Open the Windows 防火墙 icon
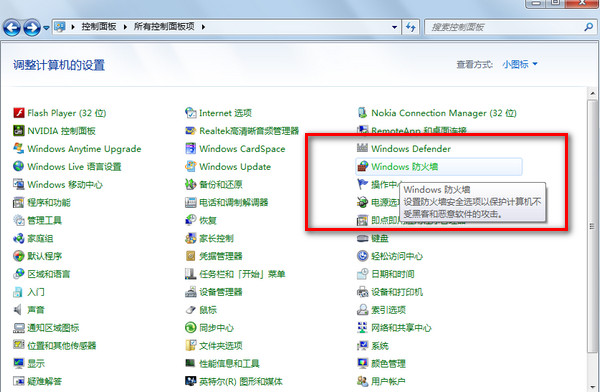Viewport: 600px width, 392px height. coord(362,167)
